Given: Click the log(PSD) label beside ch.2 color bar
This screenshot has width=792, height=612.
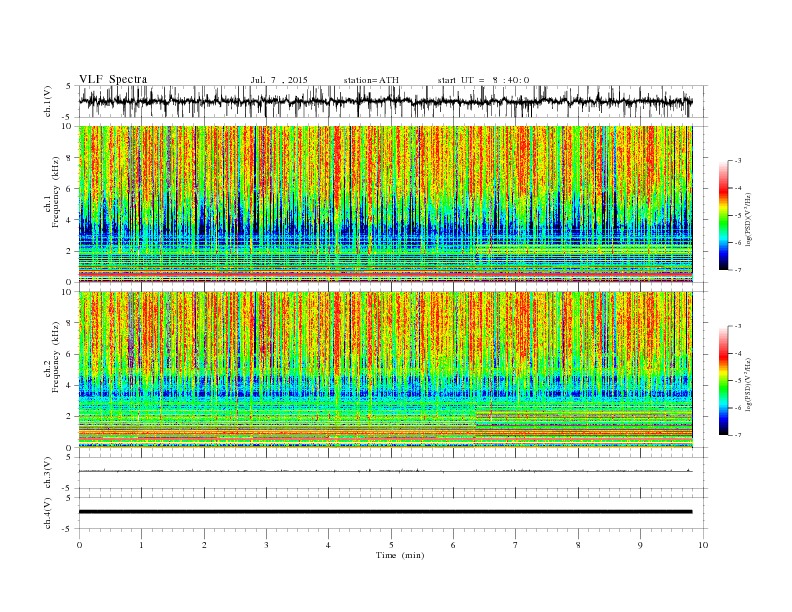Looking at the screenshot, I should coord(748,384).
